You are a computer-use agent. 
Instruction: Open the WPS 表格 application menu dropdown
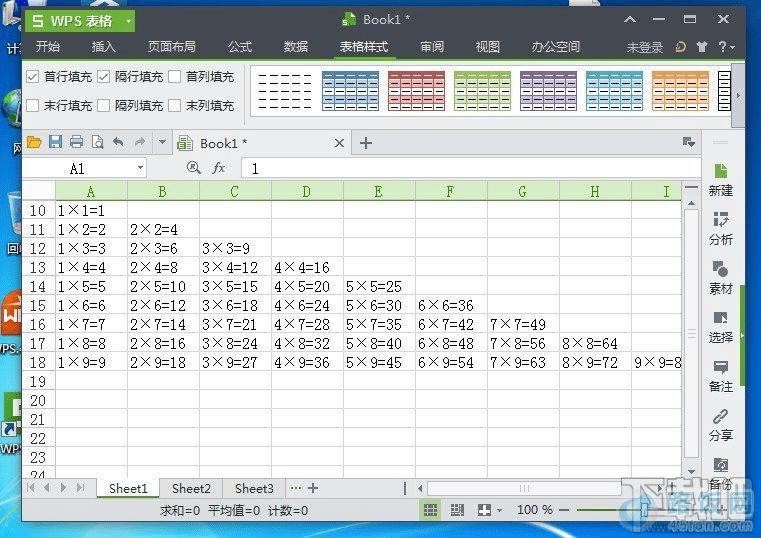point(128,21)
